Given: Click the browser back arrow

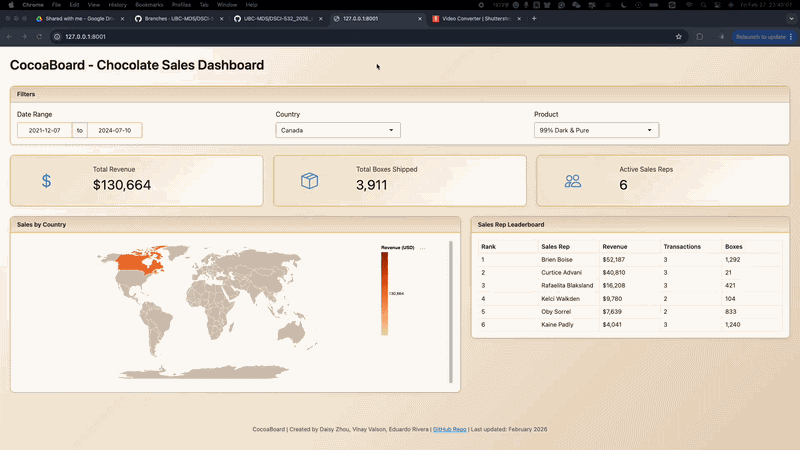Looking at the screenshot, I should coord(10,37).
